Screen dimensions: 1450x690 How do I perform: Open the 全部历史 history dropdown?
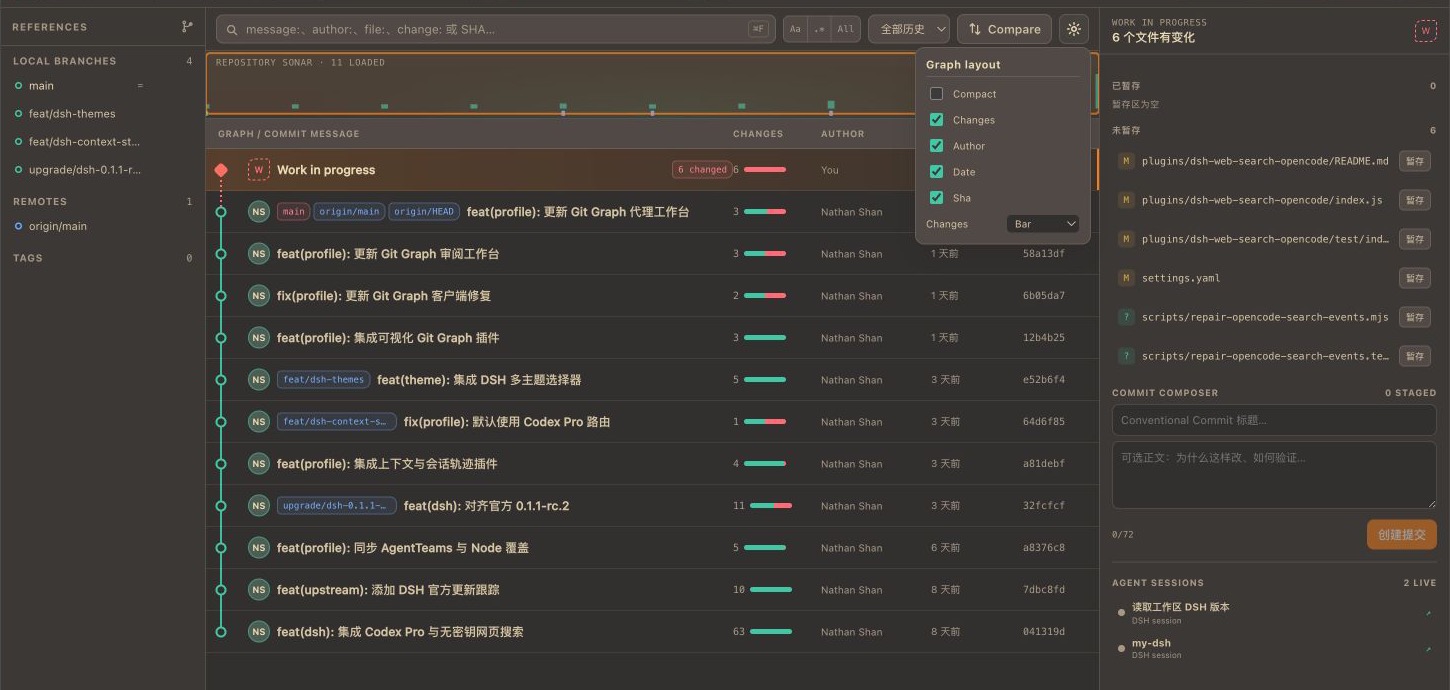point(909,29)
